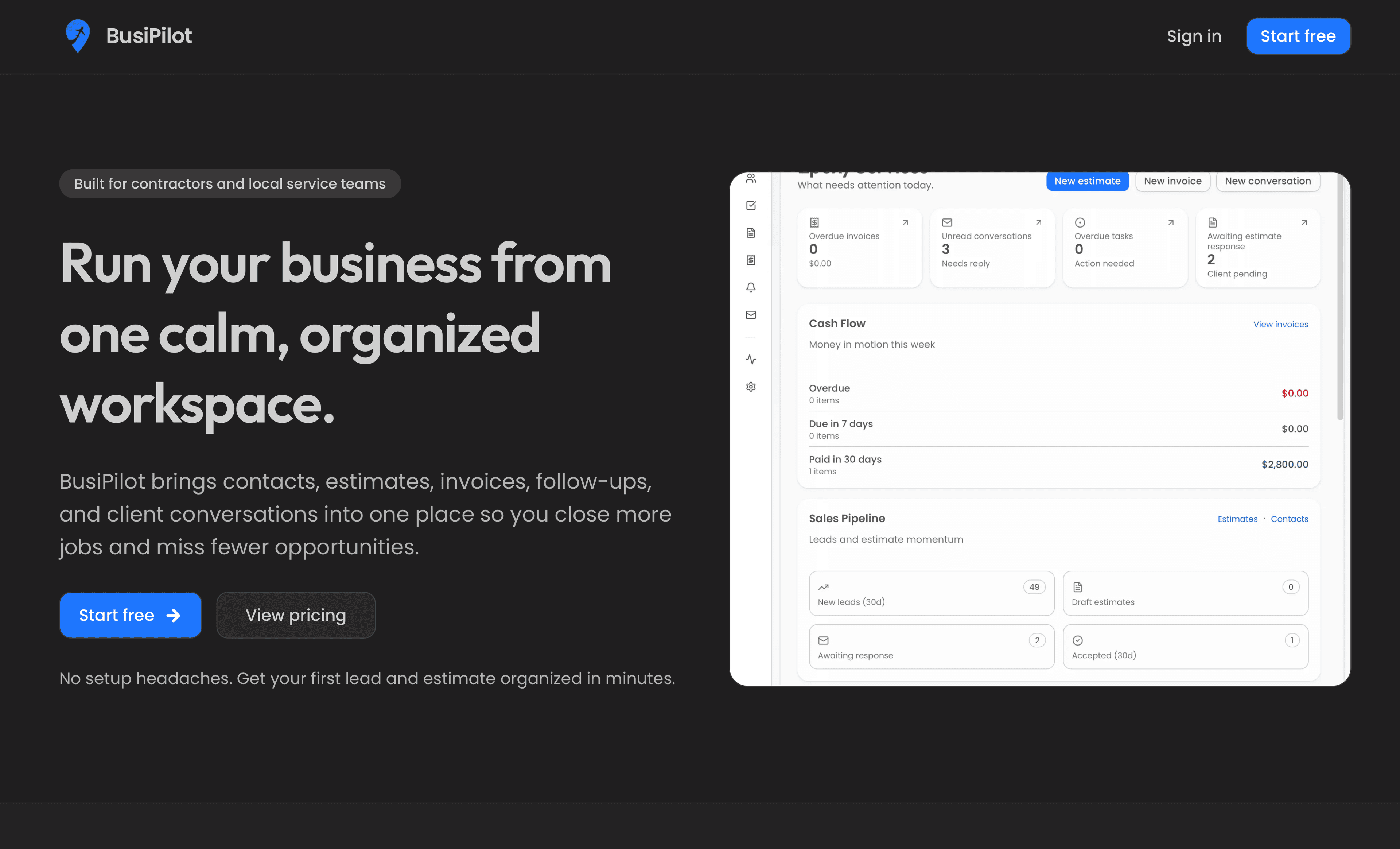Screen dimensions: 1400x849
Task: Click the Unread conversations envelope icon
Action: pyautogui.click(x=947, y=222)
